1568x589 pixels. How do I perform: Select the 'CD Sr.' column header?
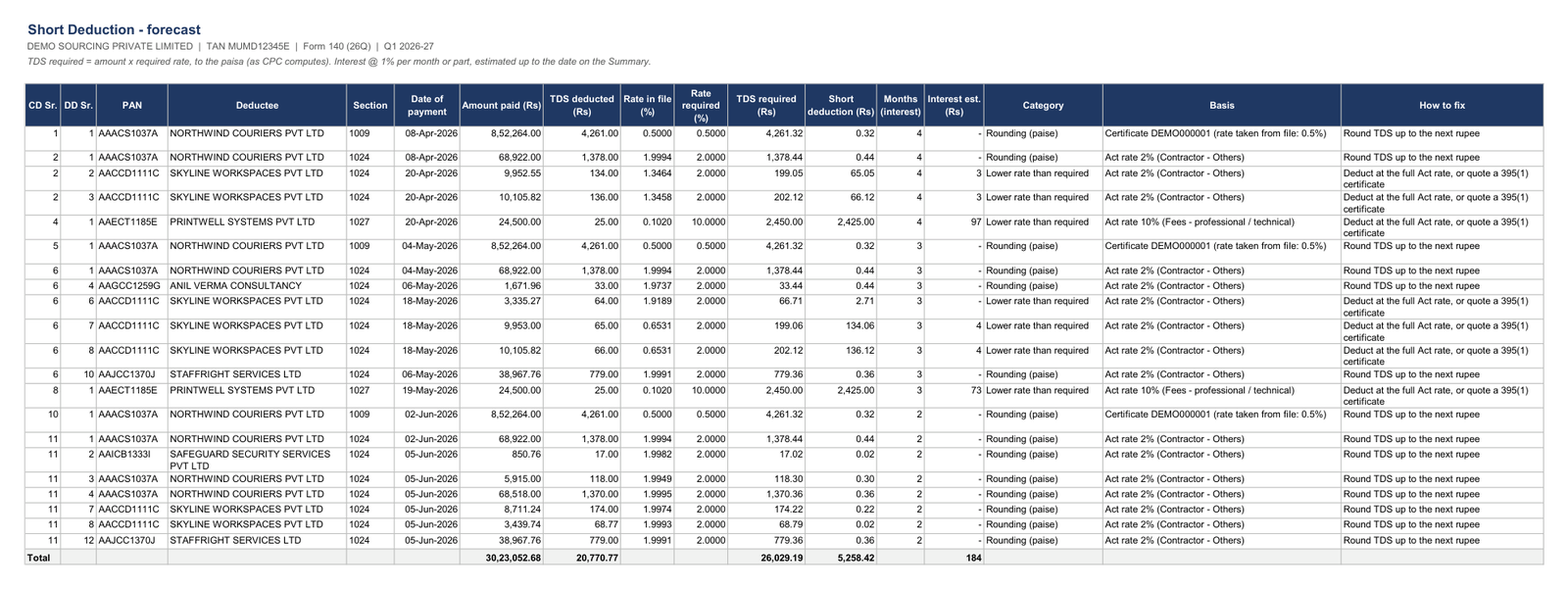pyautogui.click(x=42, y=106)
